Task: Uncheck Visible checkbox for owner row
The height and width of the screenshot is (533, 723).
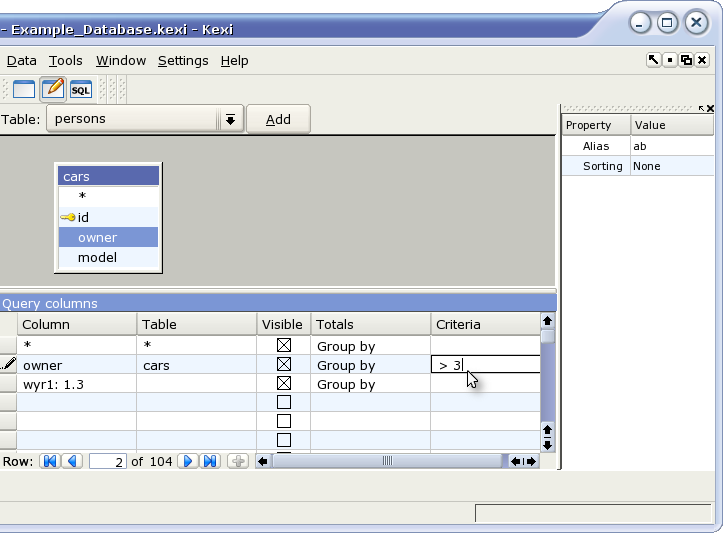Action: pyautogui.click(x=283, y=365)
